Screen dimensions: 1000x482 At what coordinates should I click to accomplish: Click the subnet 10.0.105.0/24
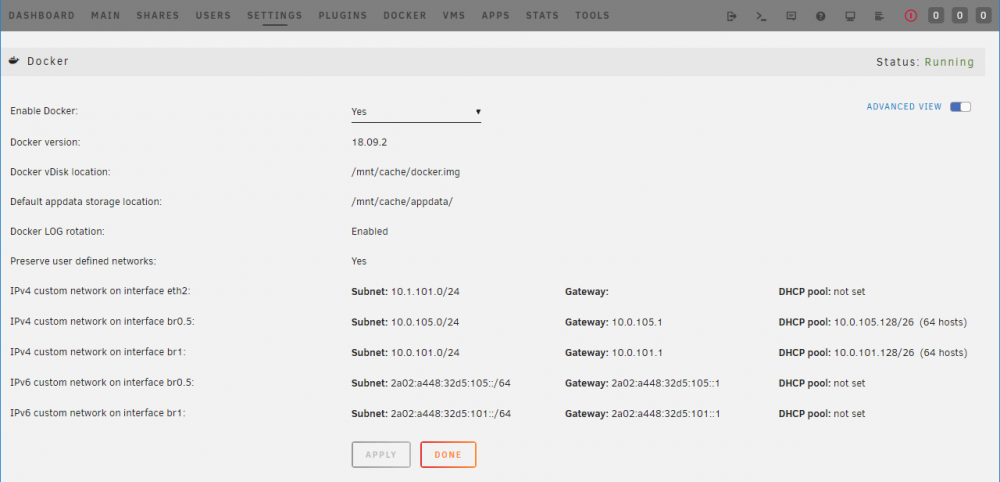425,322
